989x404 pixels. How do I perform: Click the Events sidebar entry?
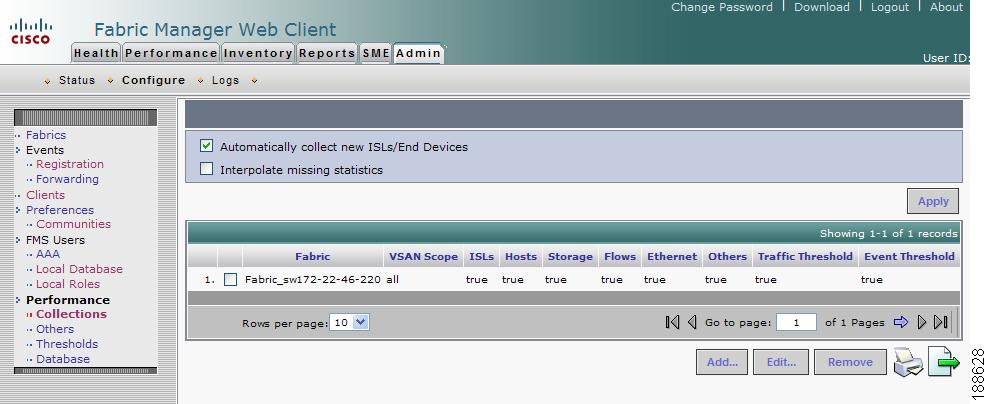click(45, 150)
